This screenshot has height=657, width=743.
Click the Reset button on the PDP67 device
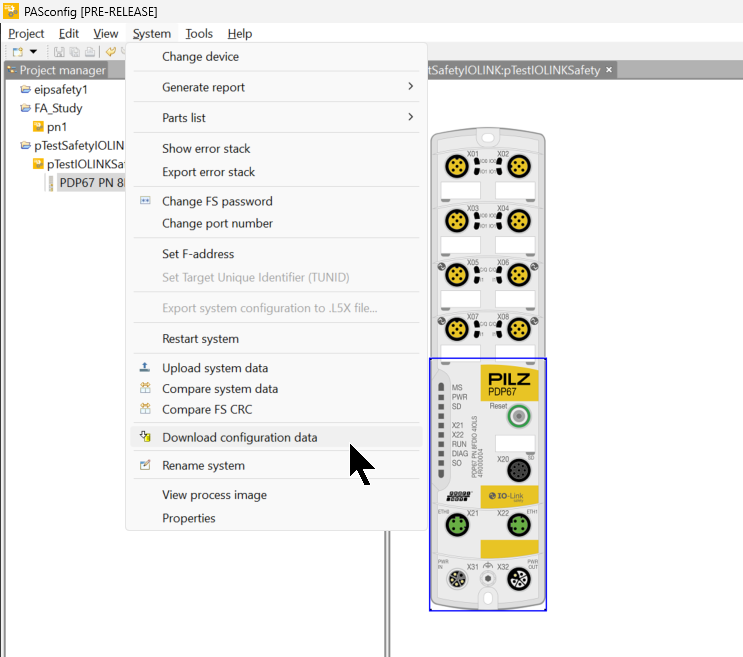click(x=519, y=416)
